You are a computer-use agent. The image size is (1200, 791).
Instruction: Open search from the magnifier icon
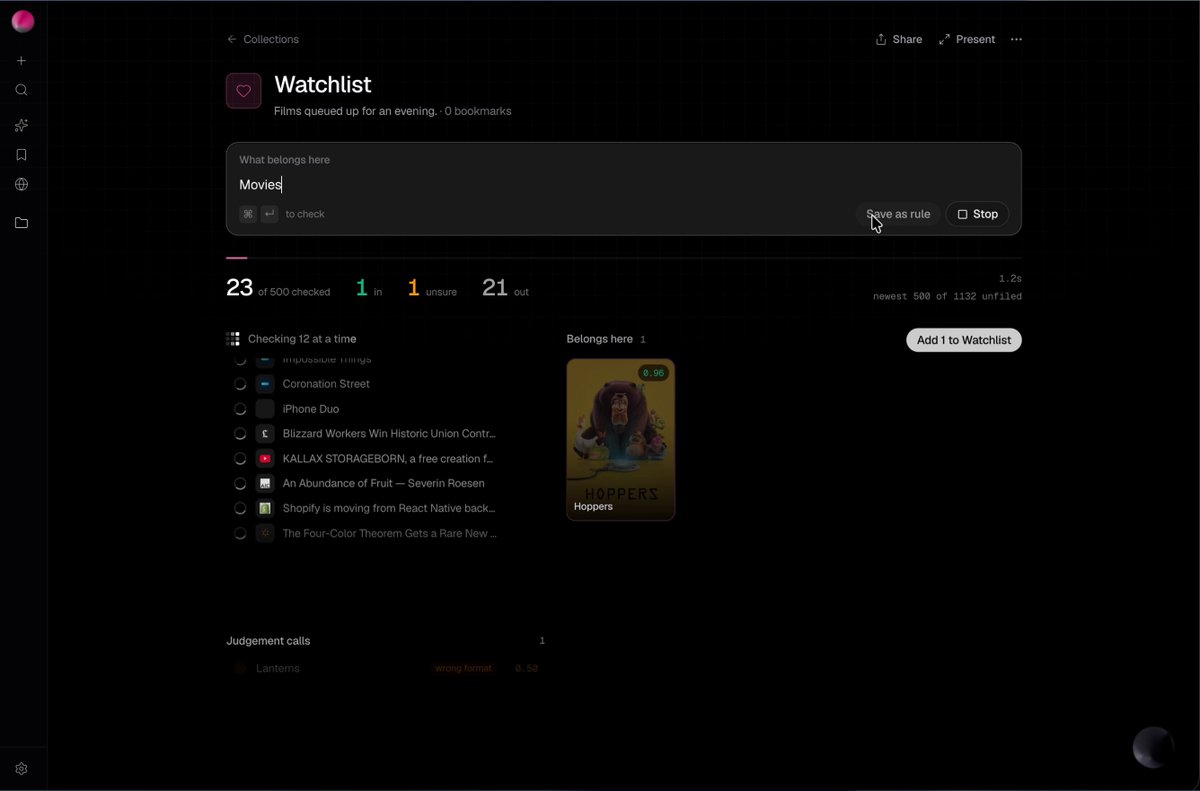pyautogui.click(x=21, y=90)
